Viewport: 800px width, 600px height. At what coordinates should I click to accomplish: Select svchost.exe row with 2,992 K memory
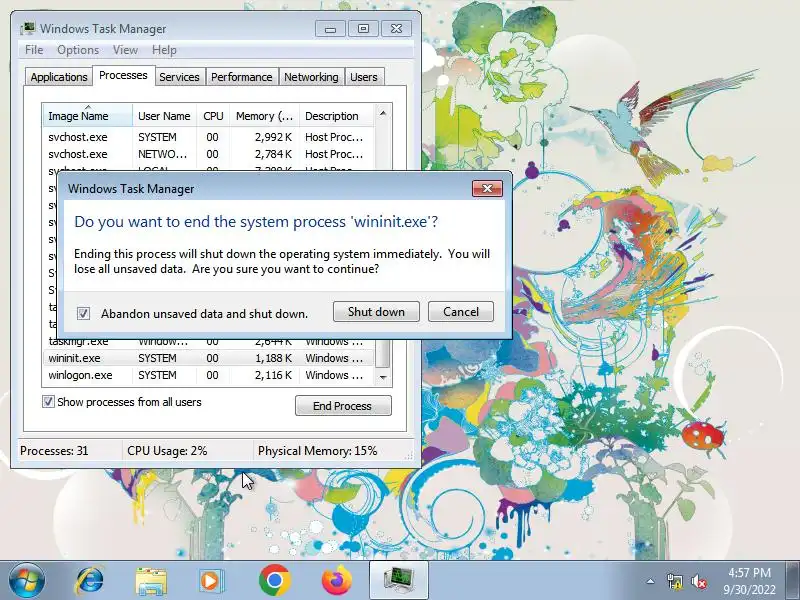point(209,137)
